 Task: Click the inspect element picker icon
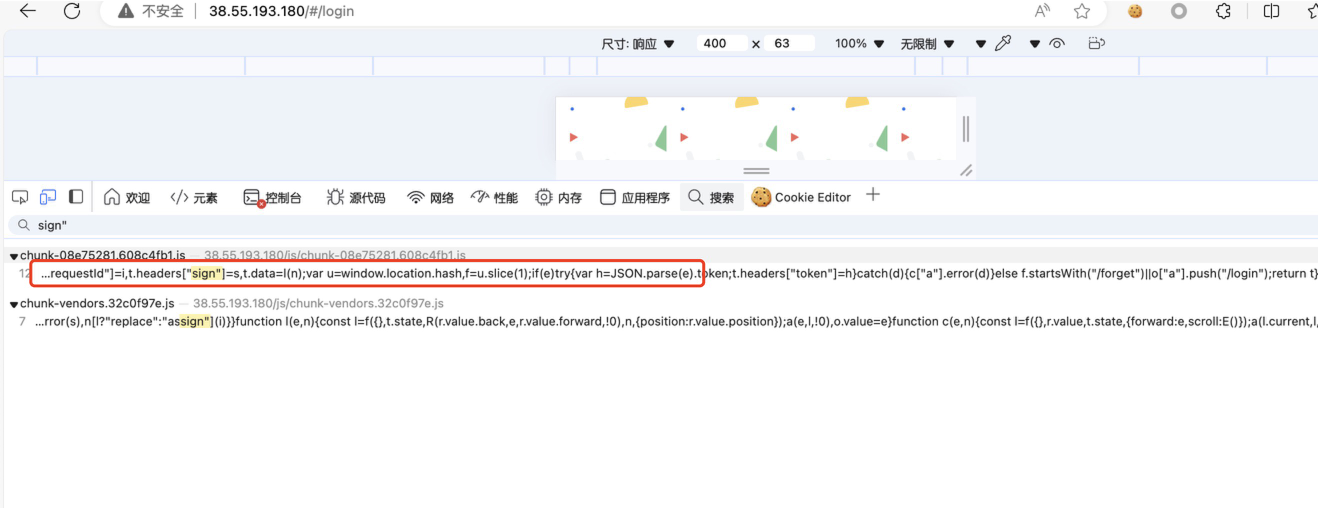20,197
